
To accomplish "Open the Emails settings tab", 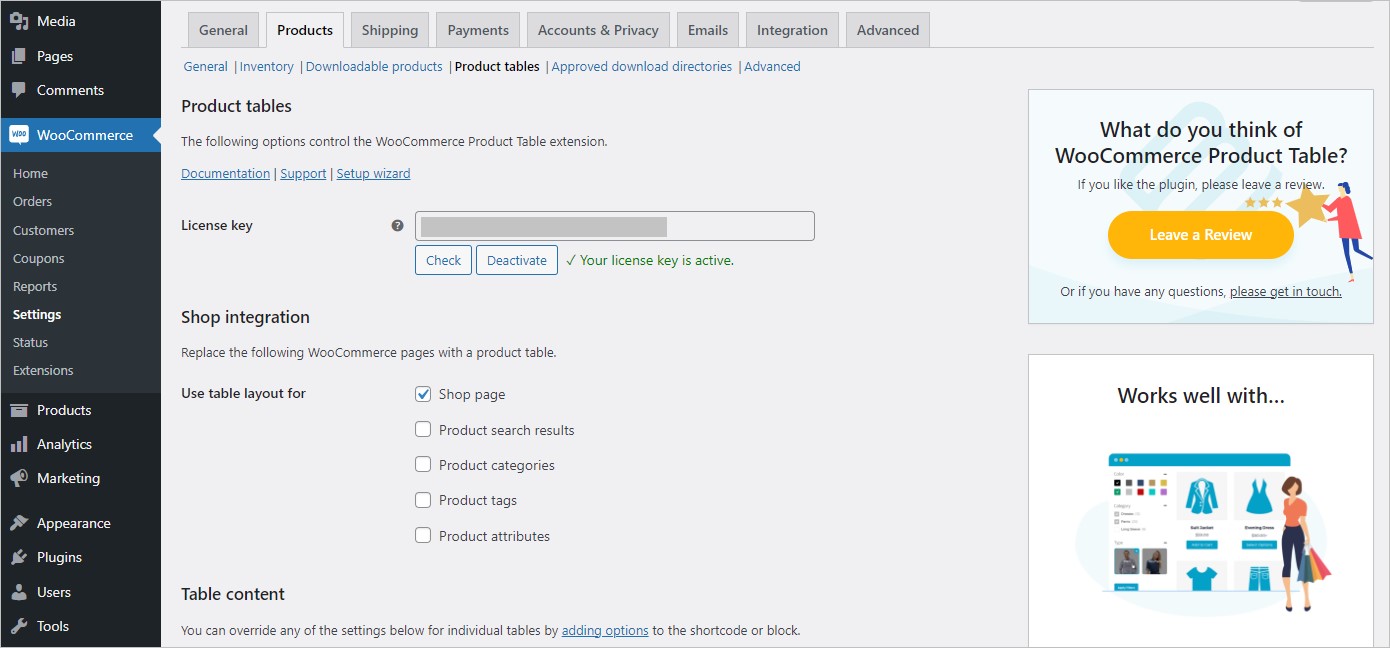I will [707, 29].
